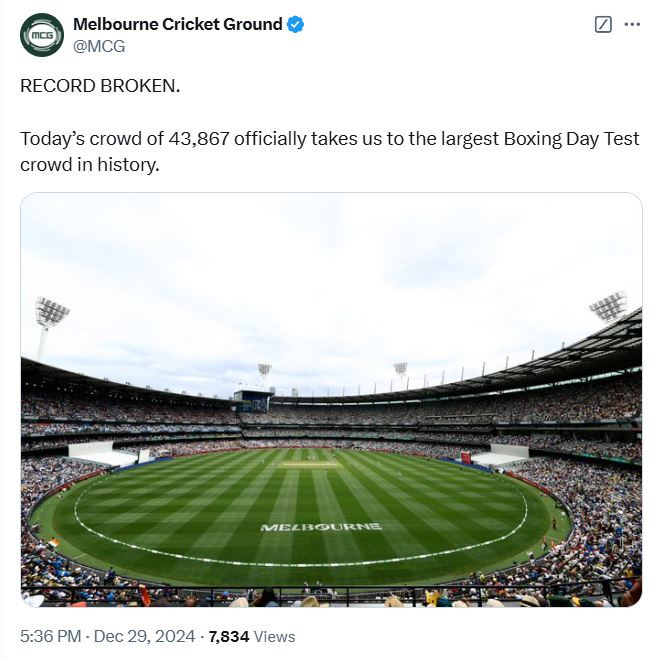The height and width of the screenshot is (660, 660).
Task: Open the three-dot more options menu
Action: 632,25
